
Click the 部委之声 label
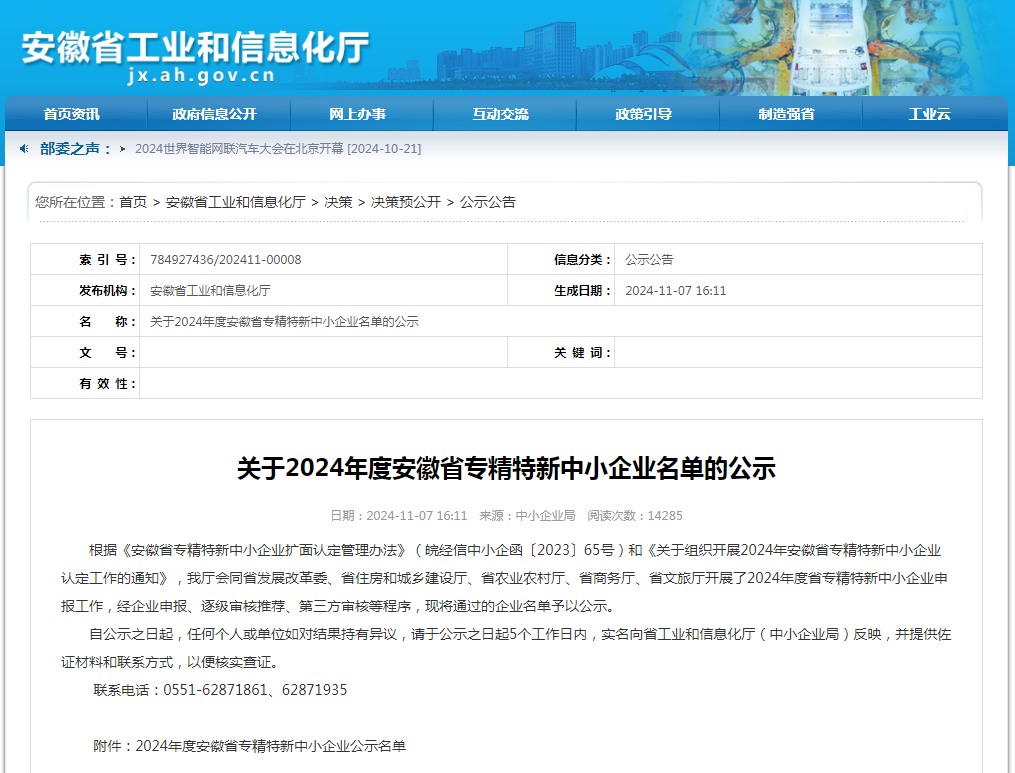pyautogui.click(x=74, y=149)
